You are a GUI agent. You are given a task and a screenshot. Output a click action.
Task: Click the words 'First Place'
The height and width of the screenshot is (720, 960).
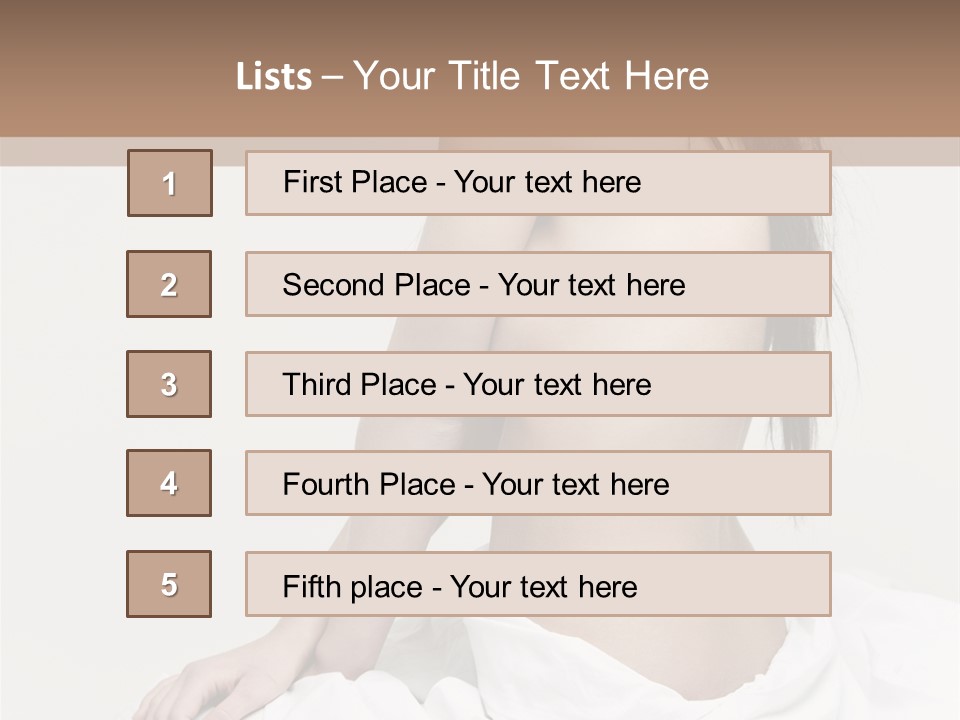tap(355, 182)
